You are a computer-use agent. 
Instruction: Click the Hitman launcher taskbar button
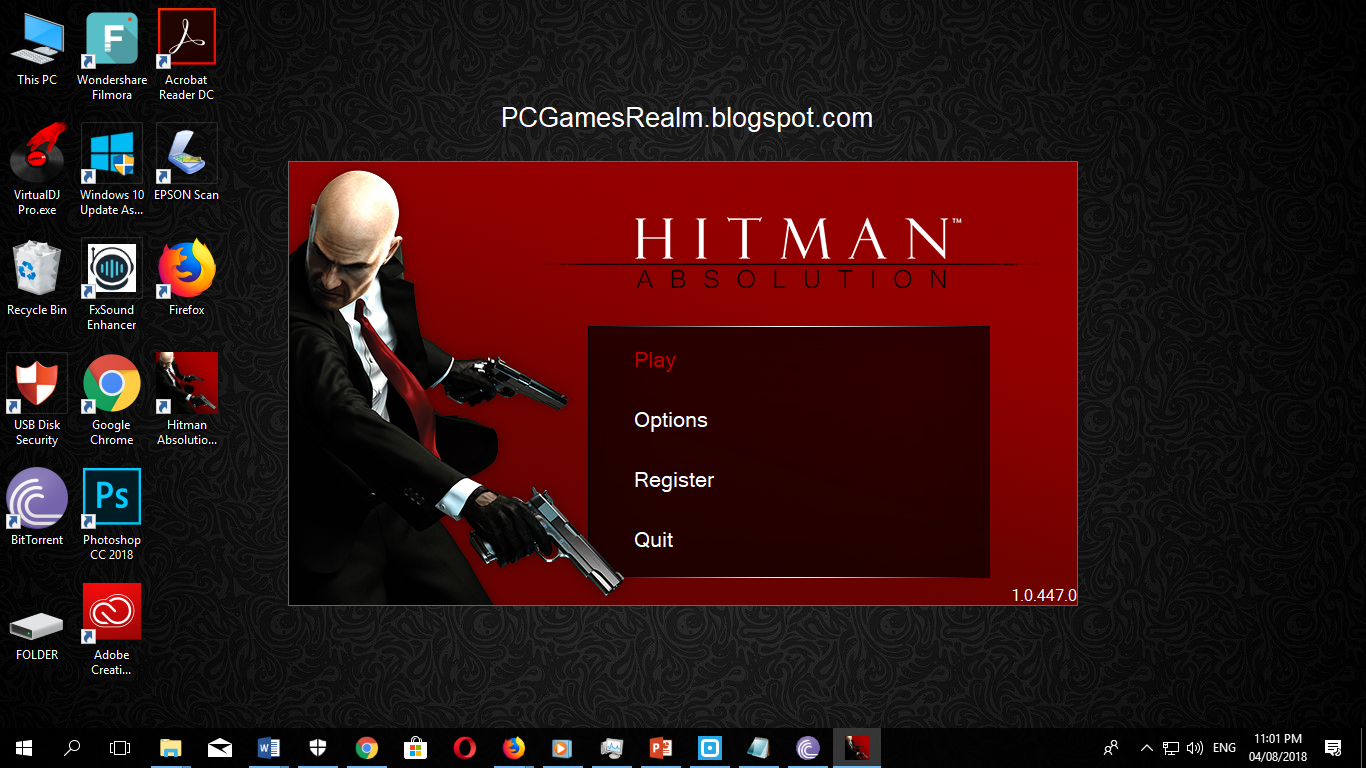(857, 747)
